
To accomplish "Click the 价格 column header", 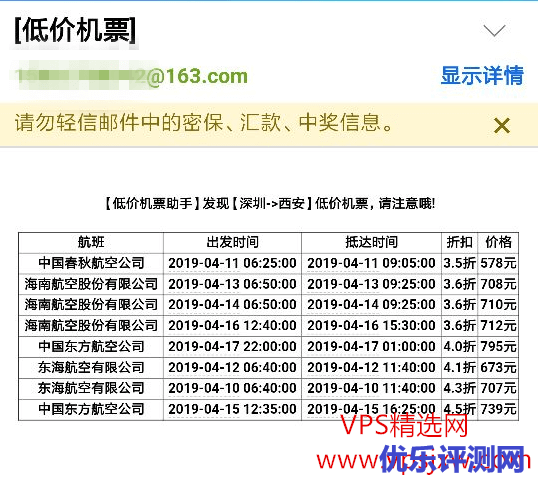I will point(498,242).
